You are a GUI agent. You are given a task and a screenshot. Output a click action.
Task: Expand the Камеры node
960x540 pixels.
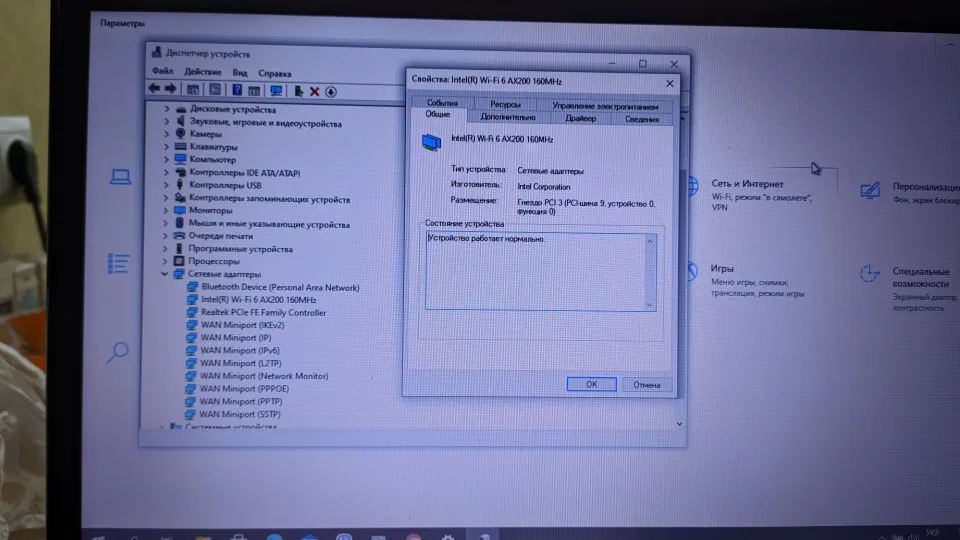[167, 133]
